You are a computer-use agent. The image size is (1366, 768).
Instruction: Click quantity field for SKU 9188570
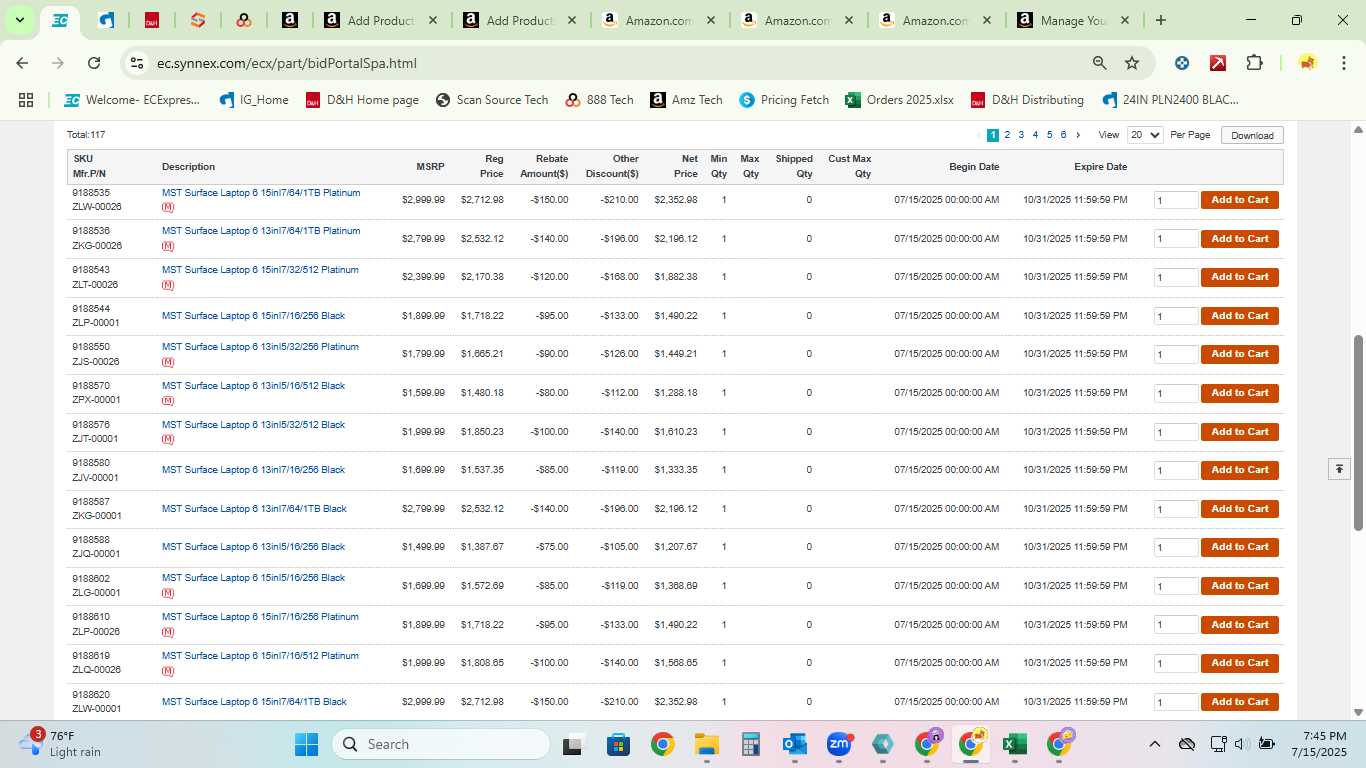tap(1175, 393)
